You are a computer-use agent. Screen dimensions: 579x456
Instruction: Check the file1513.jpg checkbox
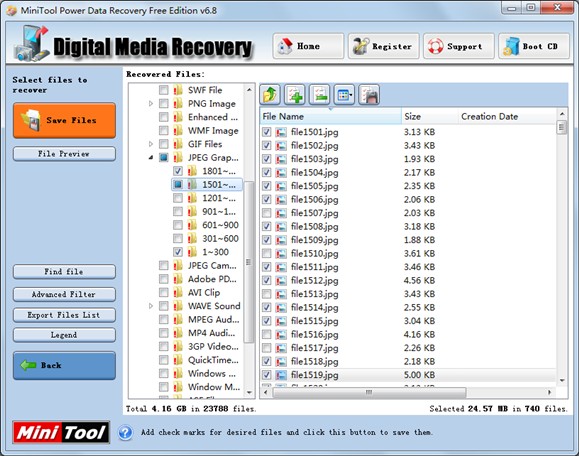pos(266,294)
